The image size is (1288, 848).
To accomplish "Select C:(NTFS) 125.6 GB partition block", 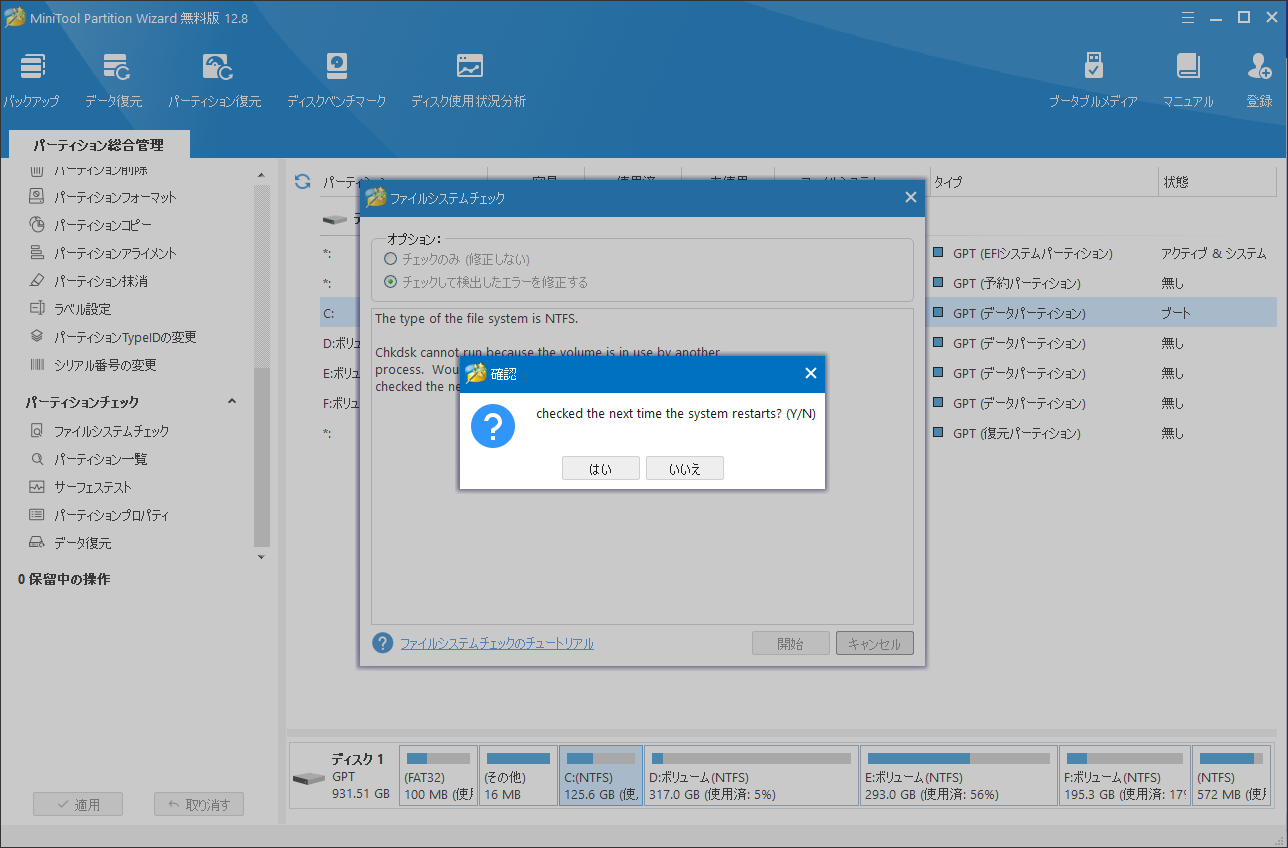I will click(601, 775).
